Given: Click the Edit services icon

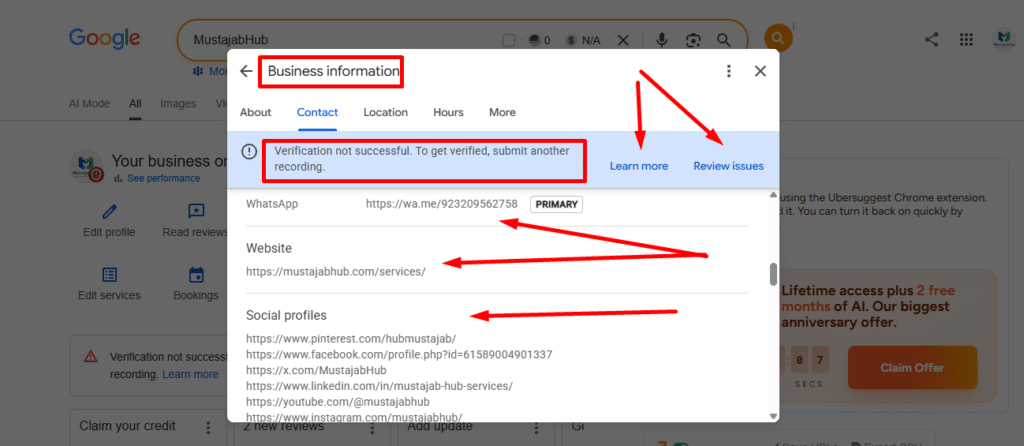Looking at the screenshot, I should tap(110, 275).
